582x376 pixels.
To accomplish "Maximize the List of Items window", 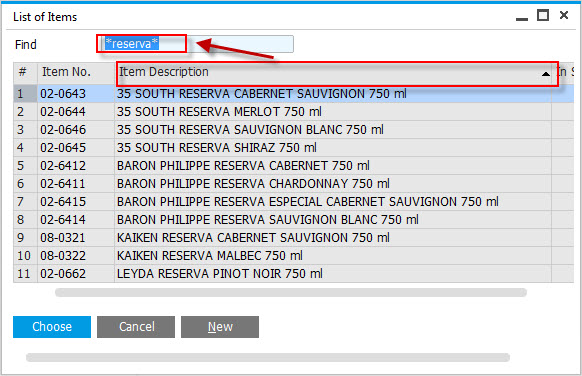I will click(543, 16).
